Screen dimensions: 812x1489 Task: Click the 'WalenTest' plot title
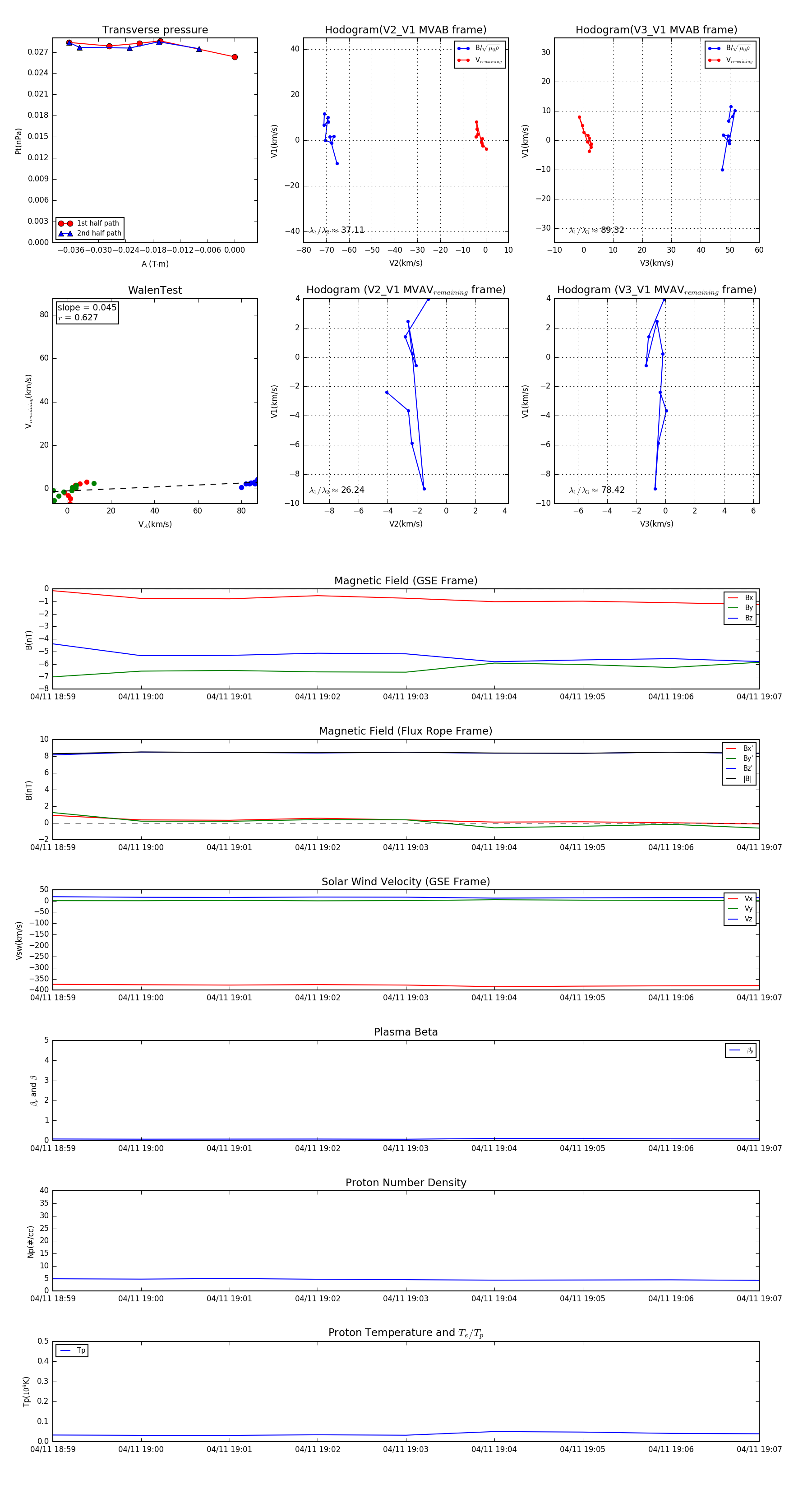pos(155,290)
